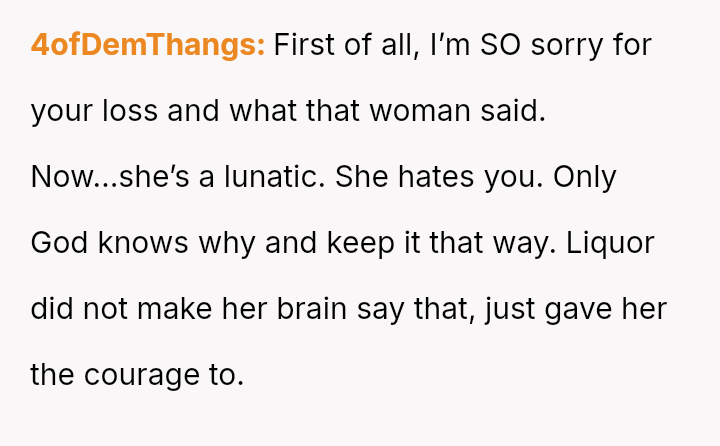720x446 pixels.
Task: Click the sentence "She hates you."
Action: [436, 177]
